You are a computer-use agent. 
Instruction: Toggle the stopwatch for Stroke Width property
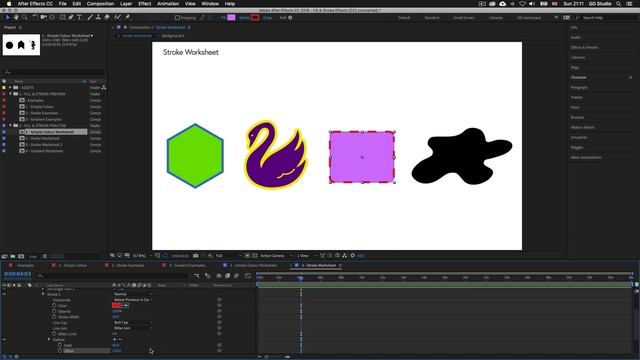point(54,317)
